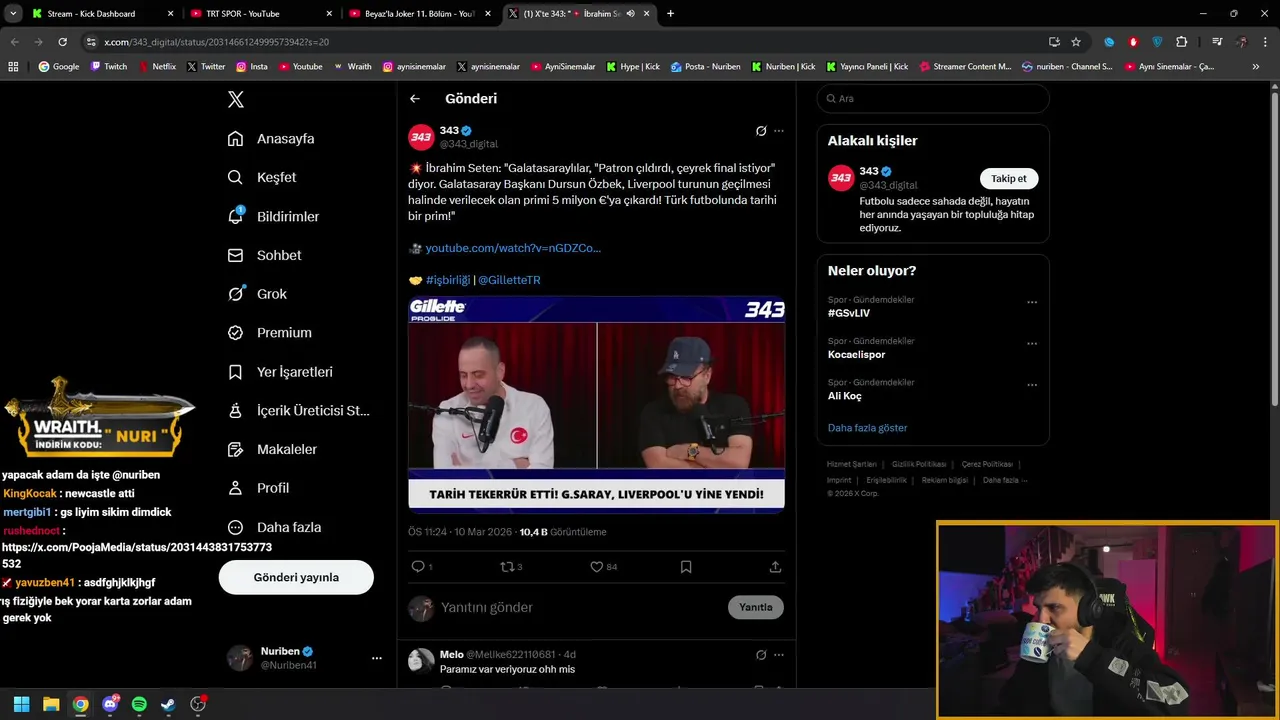
Task: Open youtube.com/watch link in post
Action: 513,248
